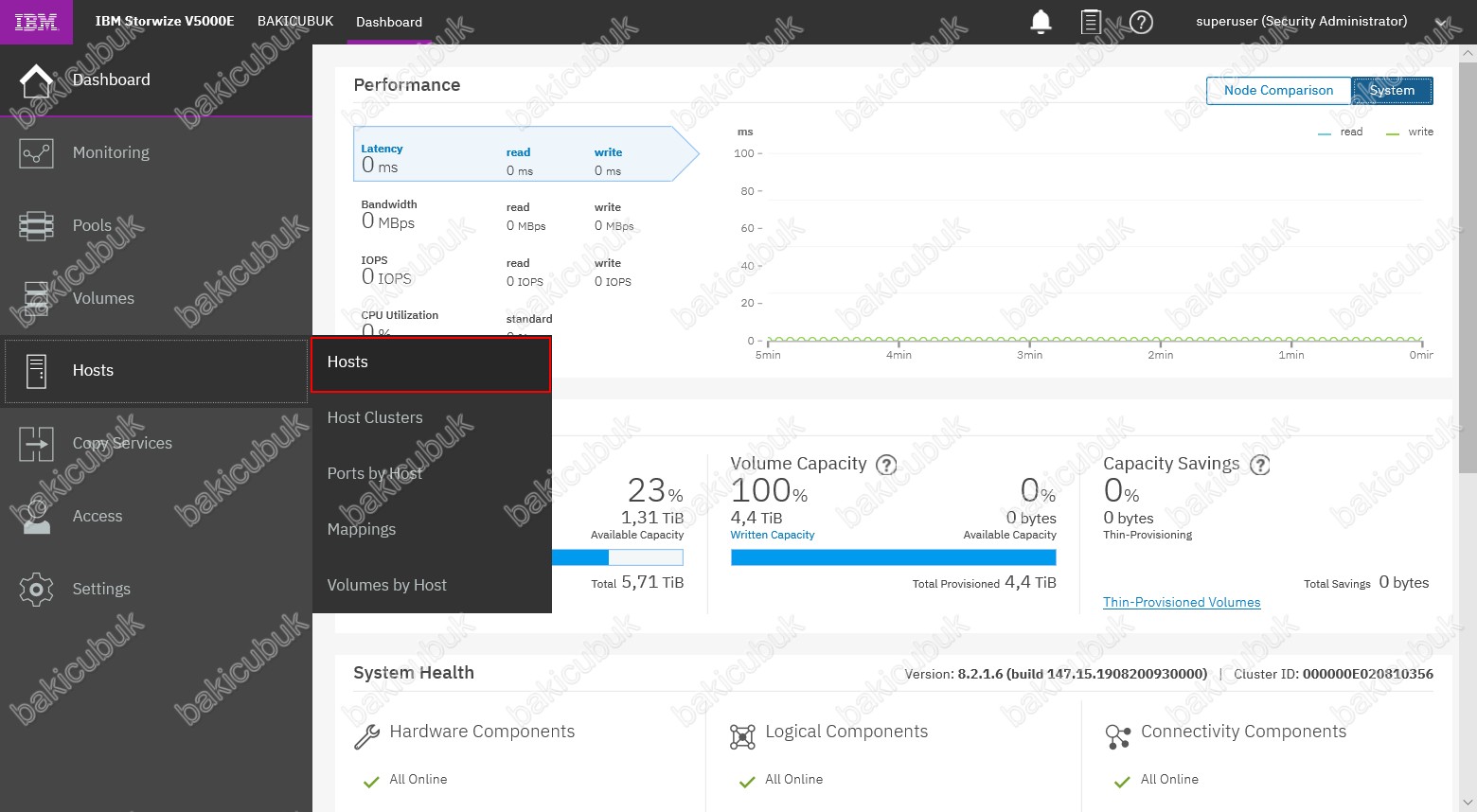Open Host Clusters submenu item
This screenshot has height=812, width=1477.
(432, 418)
